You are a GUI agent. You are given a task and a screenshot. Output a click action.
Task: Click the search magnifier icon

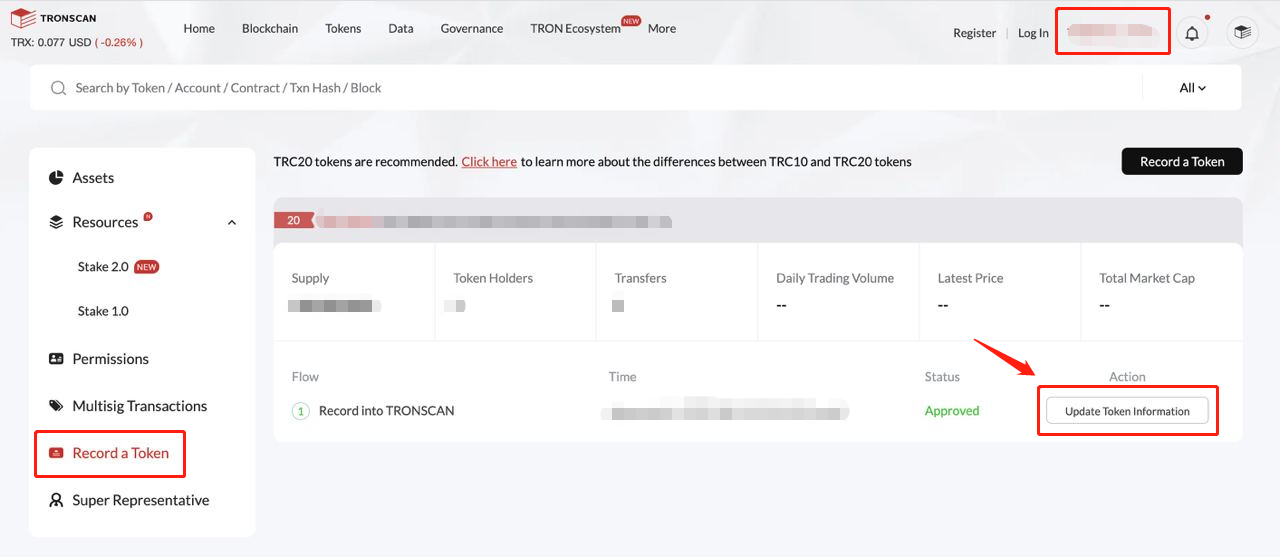(58, 88)
